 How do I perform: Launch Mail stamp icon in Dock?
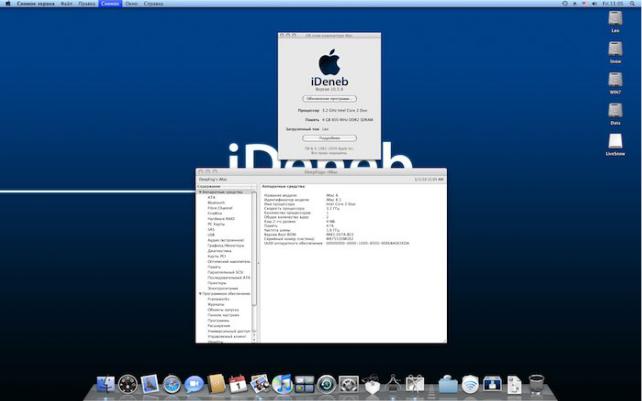coord(149,384)
